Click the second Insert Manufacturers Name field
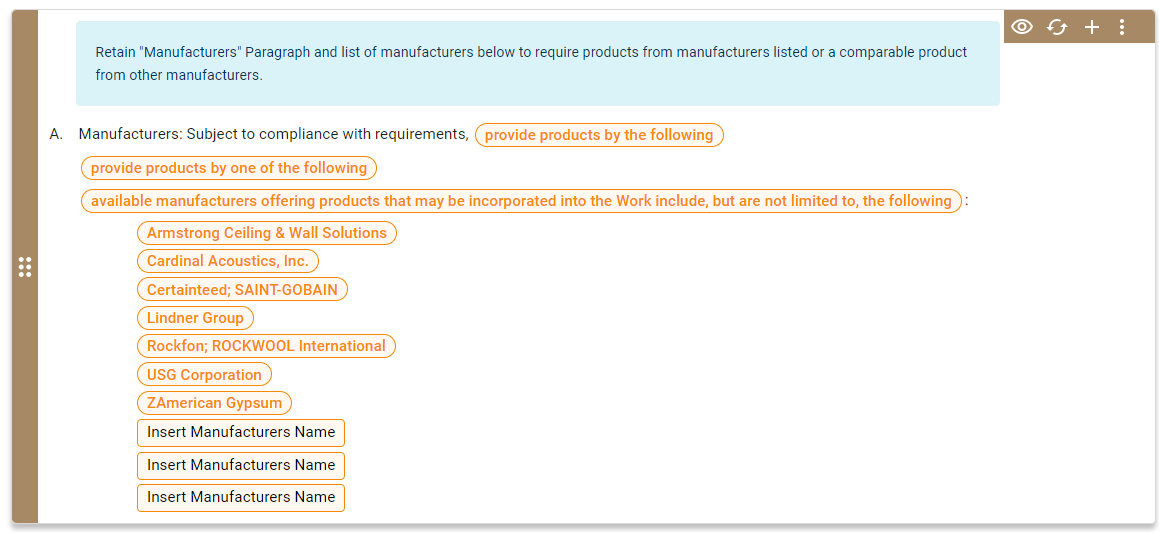The width and height of the screenshot is (1159, 533). click(241, 465)
